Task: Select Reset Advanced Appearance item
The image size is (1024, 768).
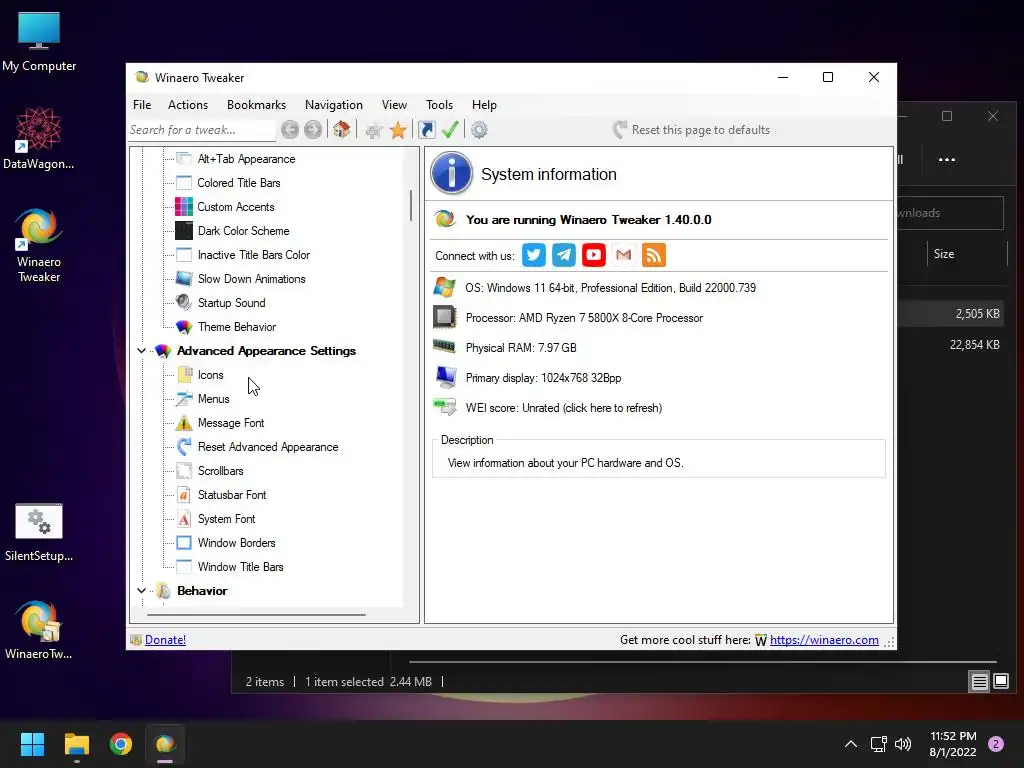Action: 268,447
